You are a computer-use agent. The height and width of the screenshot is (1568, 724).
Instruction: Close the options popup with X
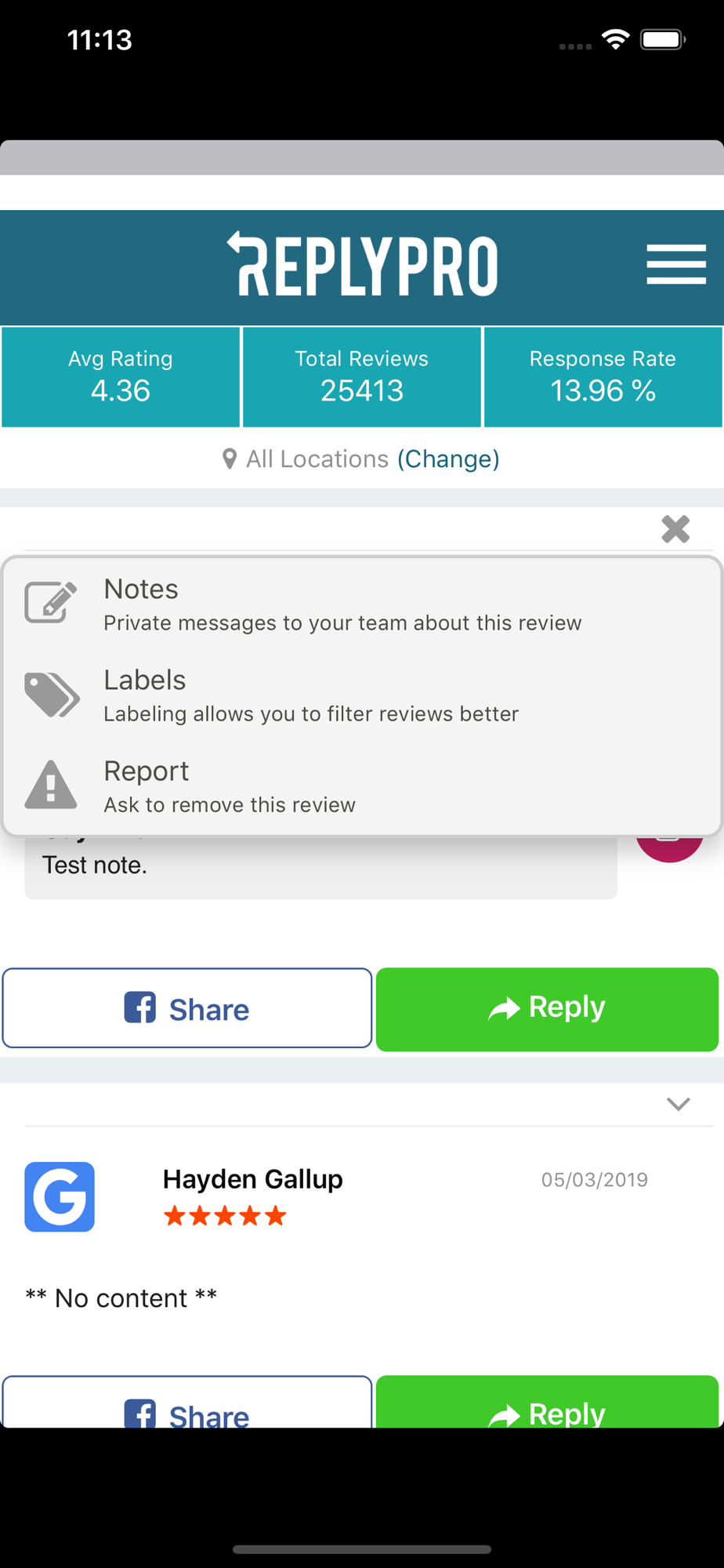coord(675,529)
